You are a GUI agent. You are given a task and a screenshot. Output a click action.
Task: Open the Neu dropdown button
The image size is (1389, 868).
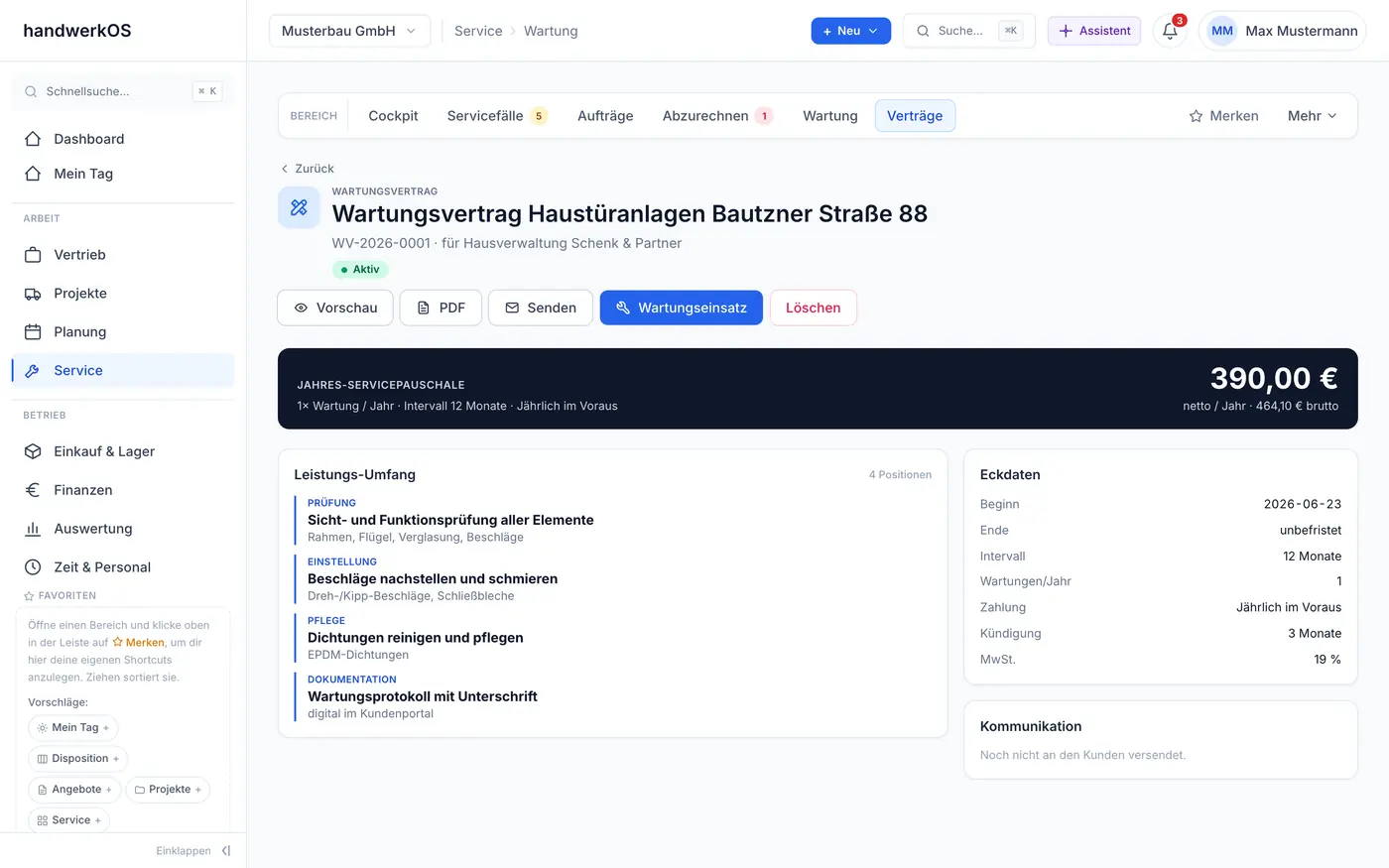point(850,31)
